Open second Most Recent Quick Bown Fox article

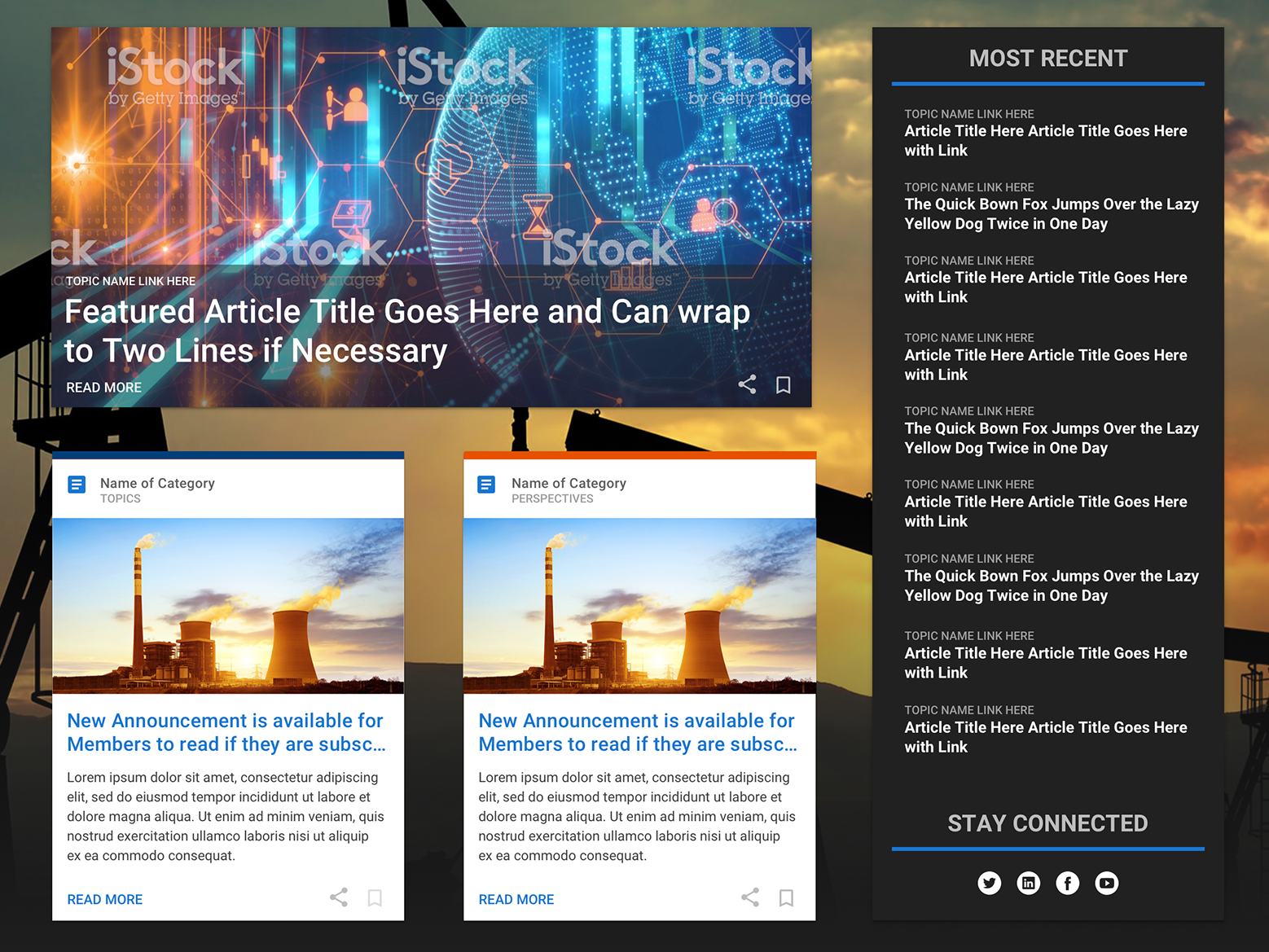(x=1052, y=214)
